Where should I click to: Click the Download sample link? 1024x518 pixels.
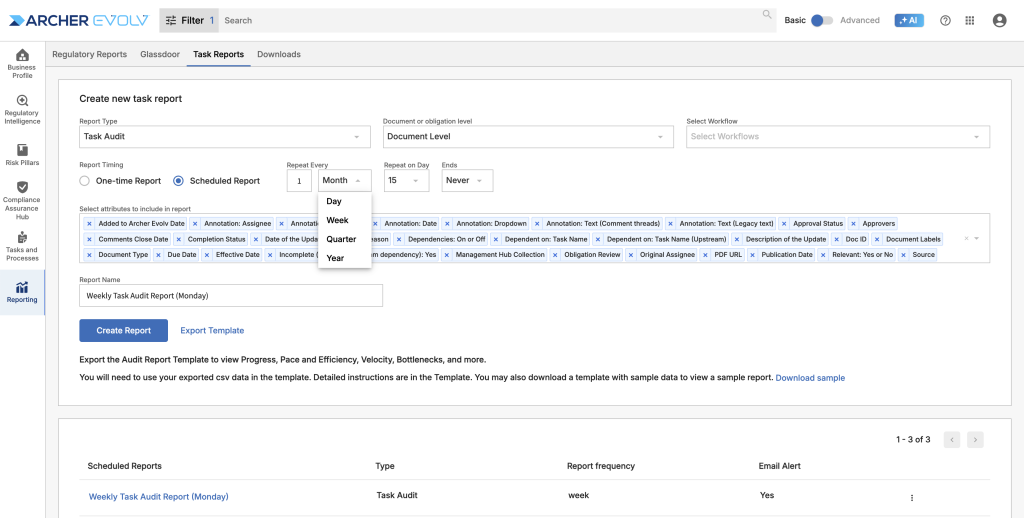pos(810,378)
